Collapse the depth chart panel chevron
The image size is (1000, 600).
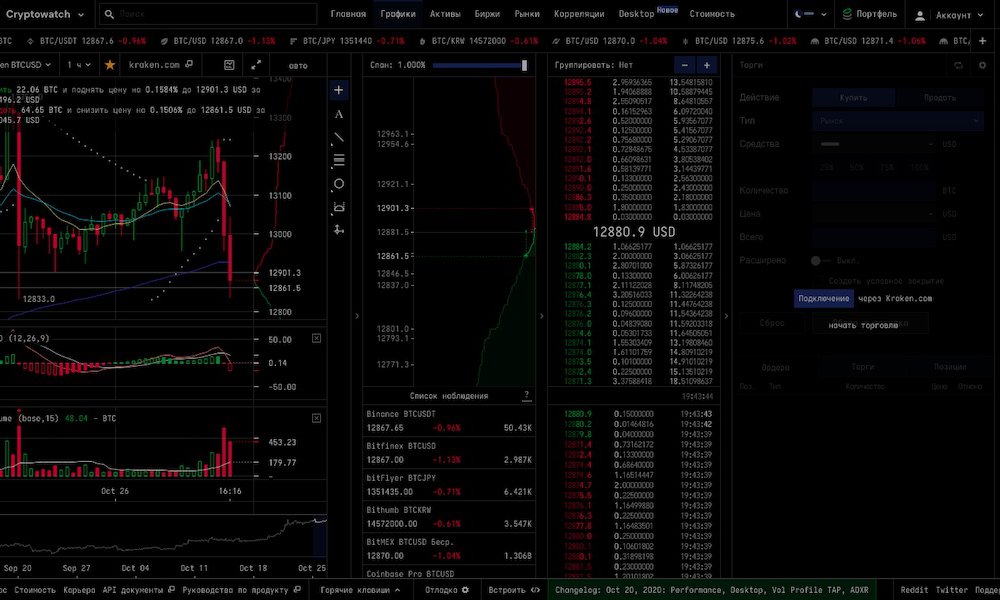(x=541, y=316)
